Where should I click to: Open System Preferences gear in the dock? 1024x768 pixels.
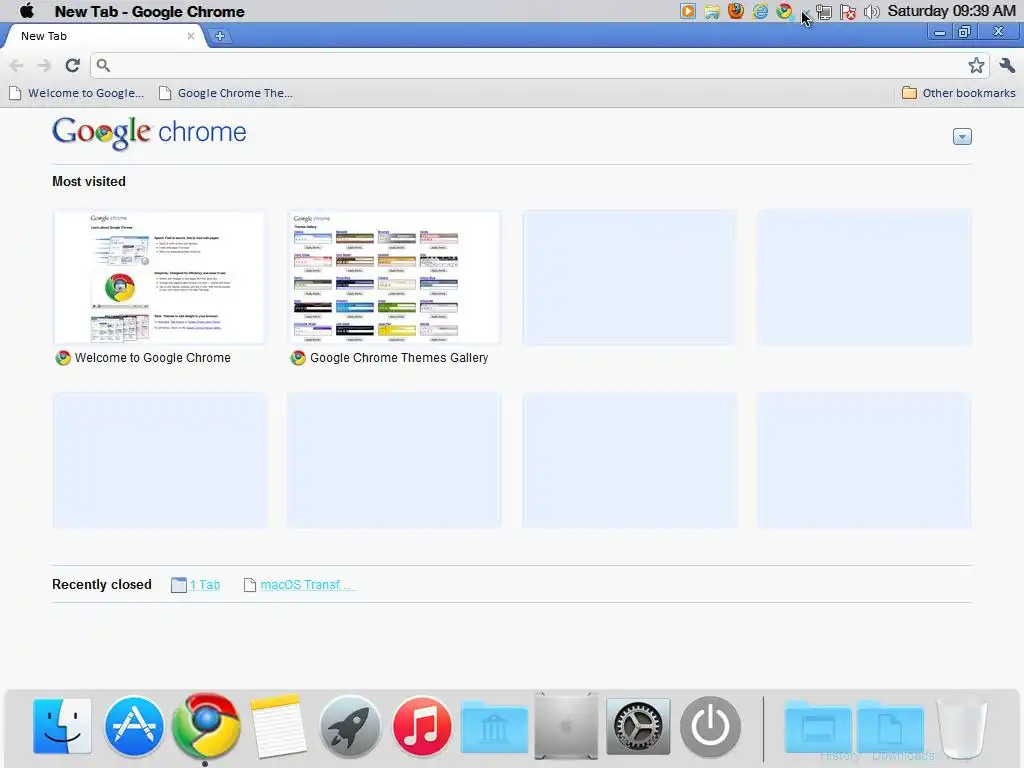638,726
